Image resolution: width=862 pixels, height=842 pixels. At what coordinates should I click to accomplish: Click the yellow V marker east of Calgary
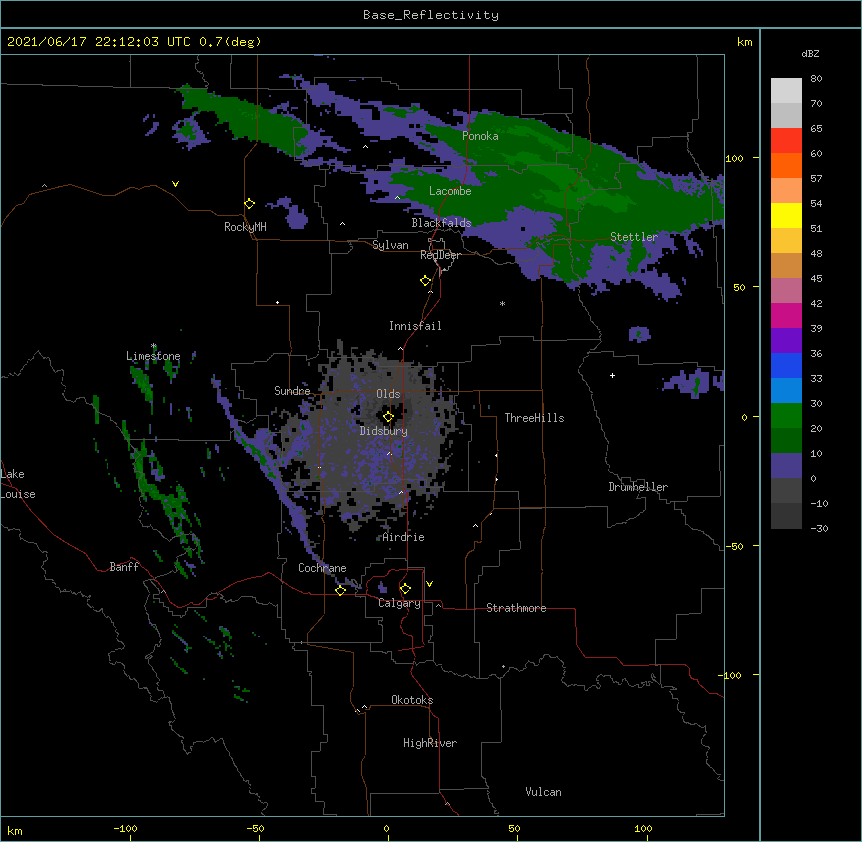429,584
